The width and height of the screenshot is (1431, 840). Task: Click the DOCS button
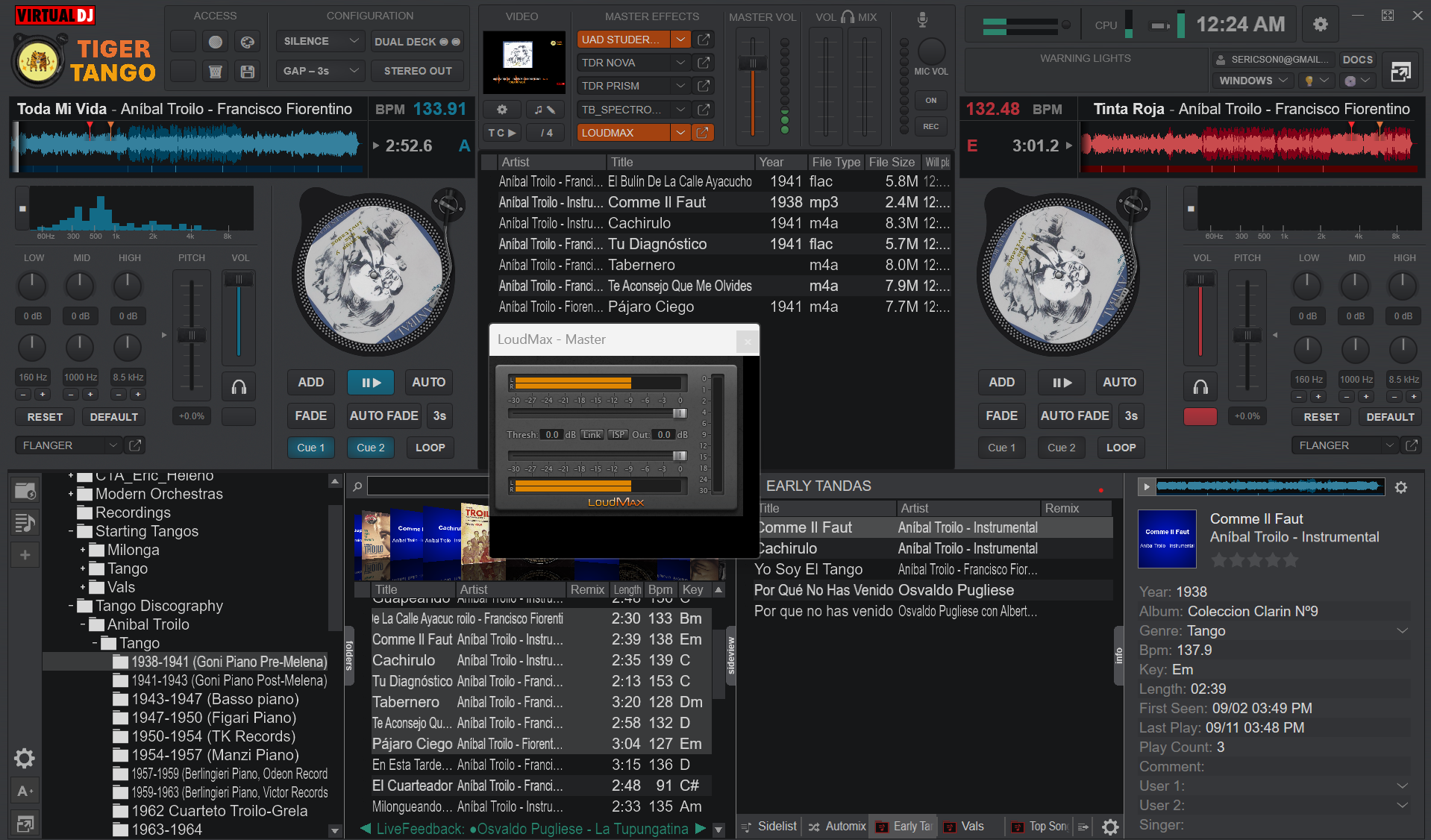(1357, 60)
